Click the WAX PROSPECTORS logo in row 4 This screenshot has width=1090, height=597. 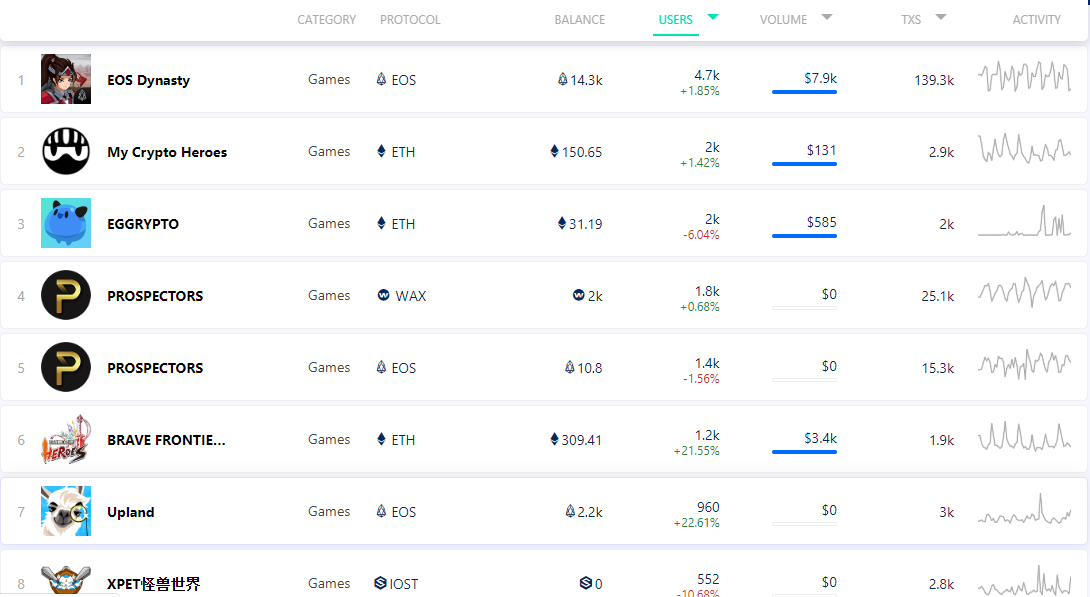(x=66, y=295)
